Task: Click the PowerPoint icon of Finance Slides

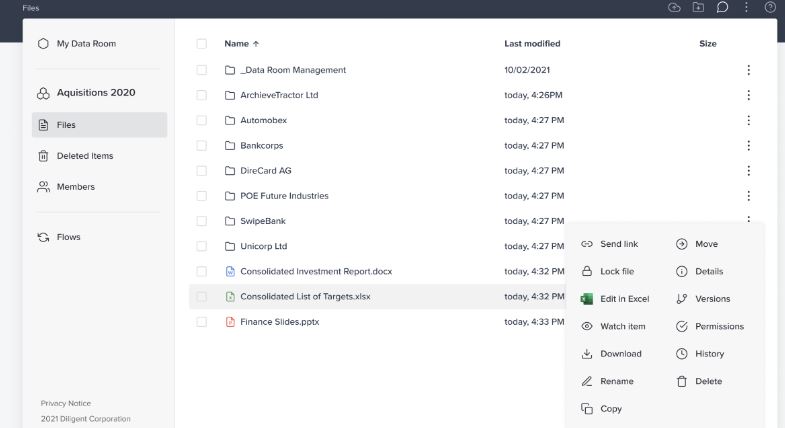Action: click(x=230, y=321)
